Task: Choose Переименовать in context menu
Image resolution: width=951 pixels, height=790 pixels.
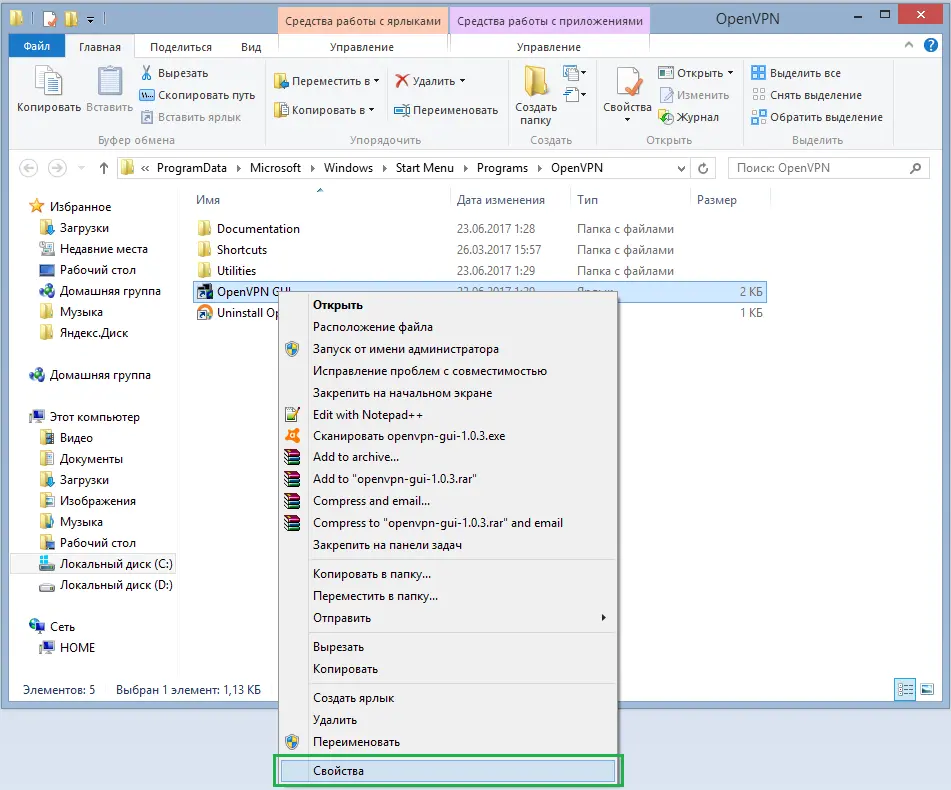Action: [448, 741]
